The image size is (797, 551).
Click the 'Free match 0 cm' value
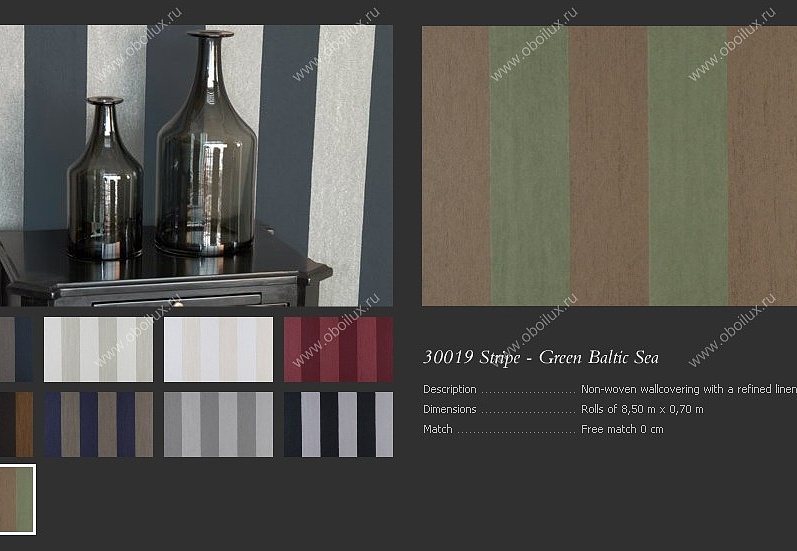click(x=622, y=429)
